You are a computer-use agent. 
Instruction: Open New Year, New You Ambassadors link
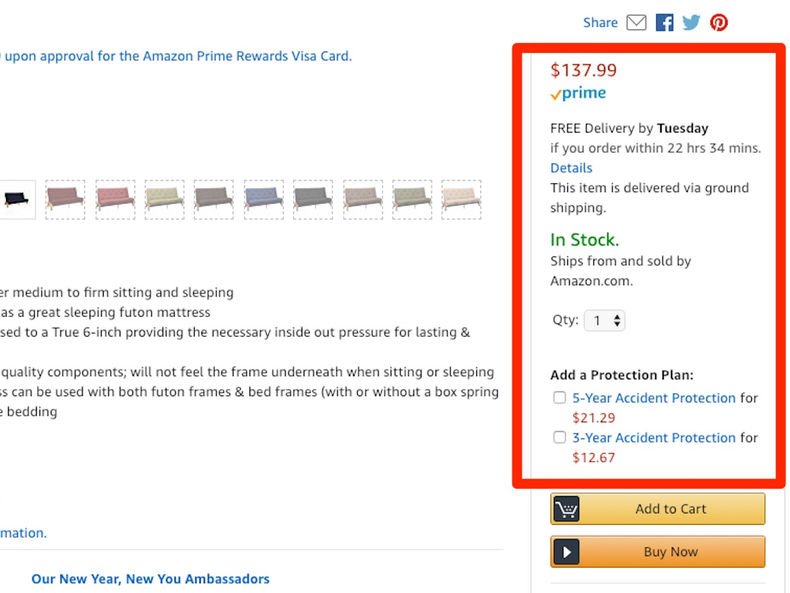(150, 579)
